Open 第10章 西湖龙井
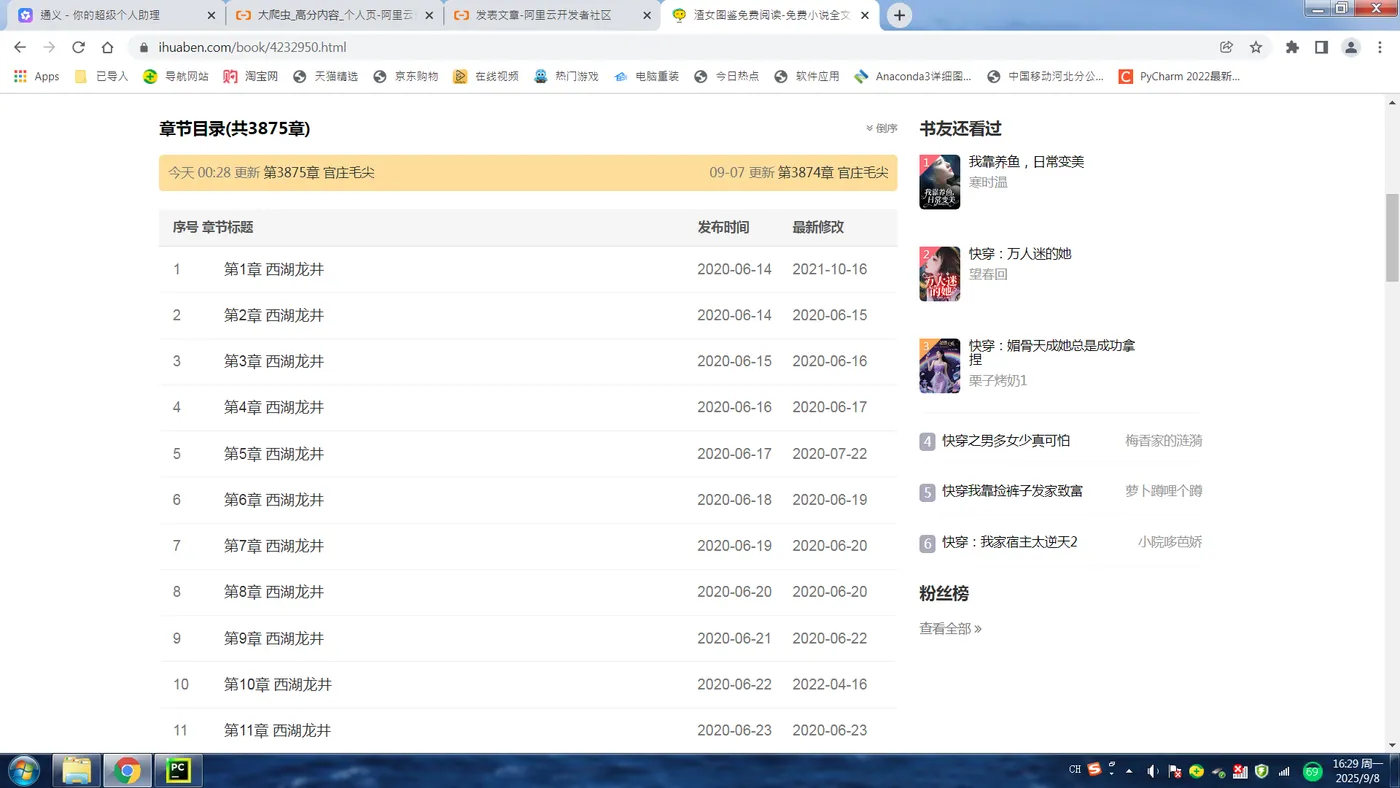 tap(278, 684)
